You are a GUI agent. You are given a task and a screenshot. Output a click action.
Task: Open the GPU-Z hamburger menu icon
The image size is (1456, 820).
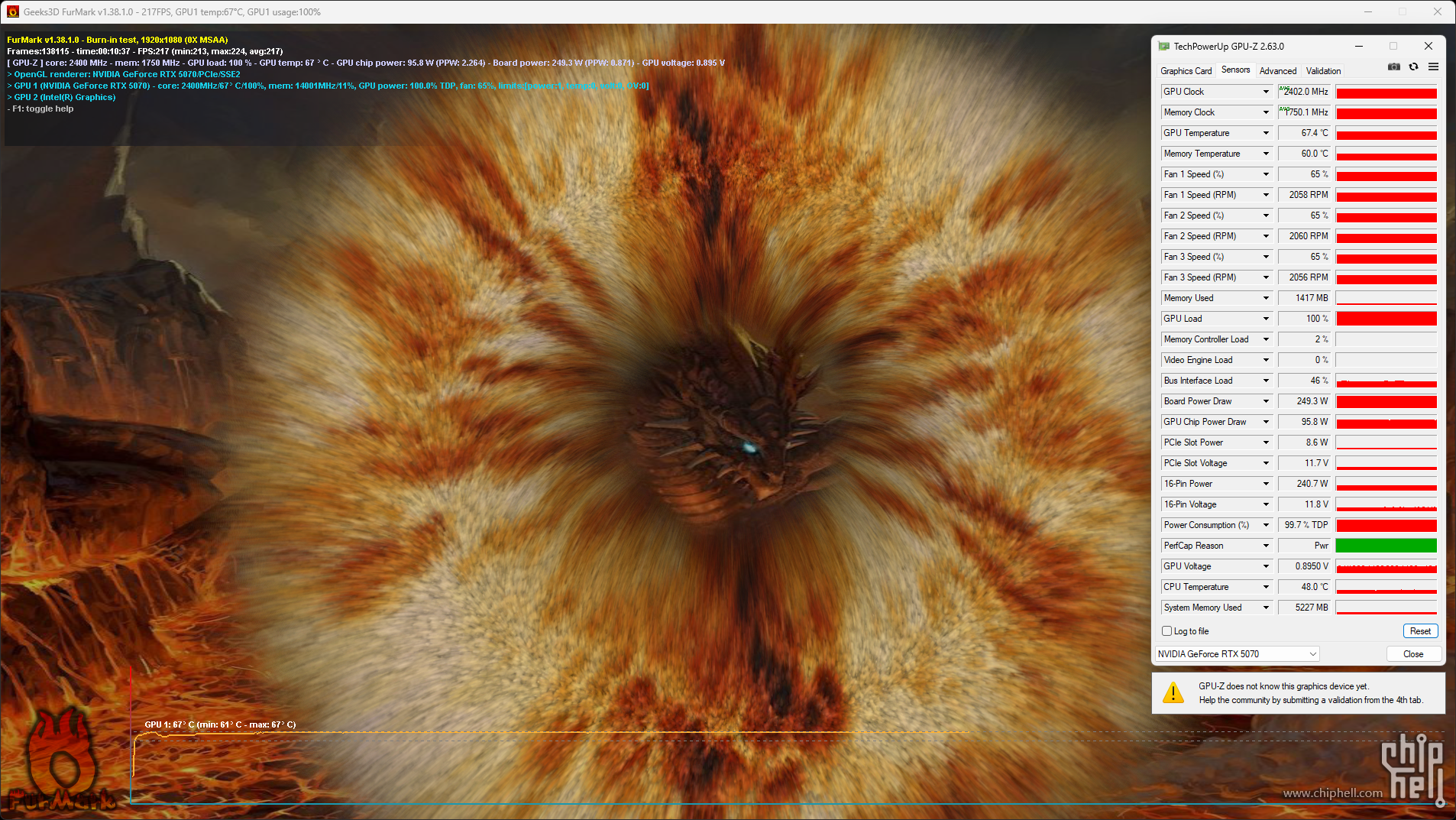[1433, 67]
